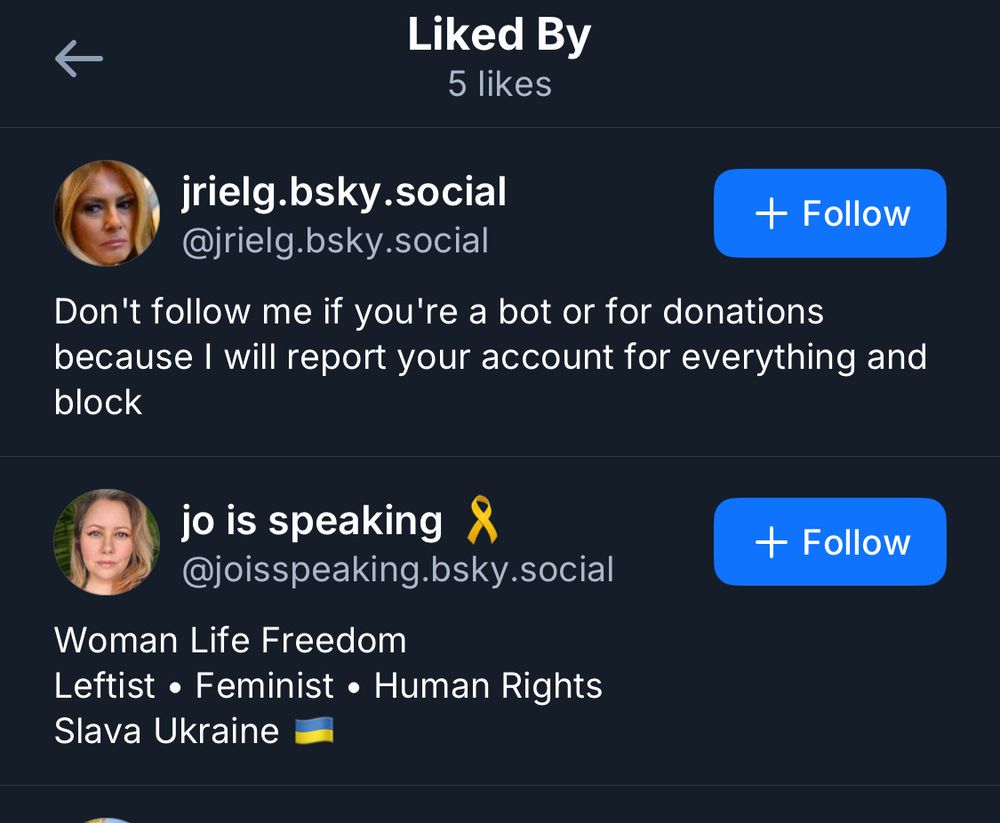Tap the partially visible third avatar at the bottom
The image size is (1000, 823).
pyautogui.click(x=106, y=820)
